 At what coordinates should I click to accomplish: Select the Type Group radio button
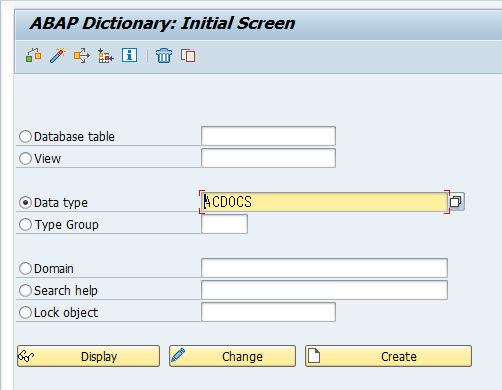(25, 225)
